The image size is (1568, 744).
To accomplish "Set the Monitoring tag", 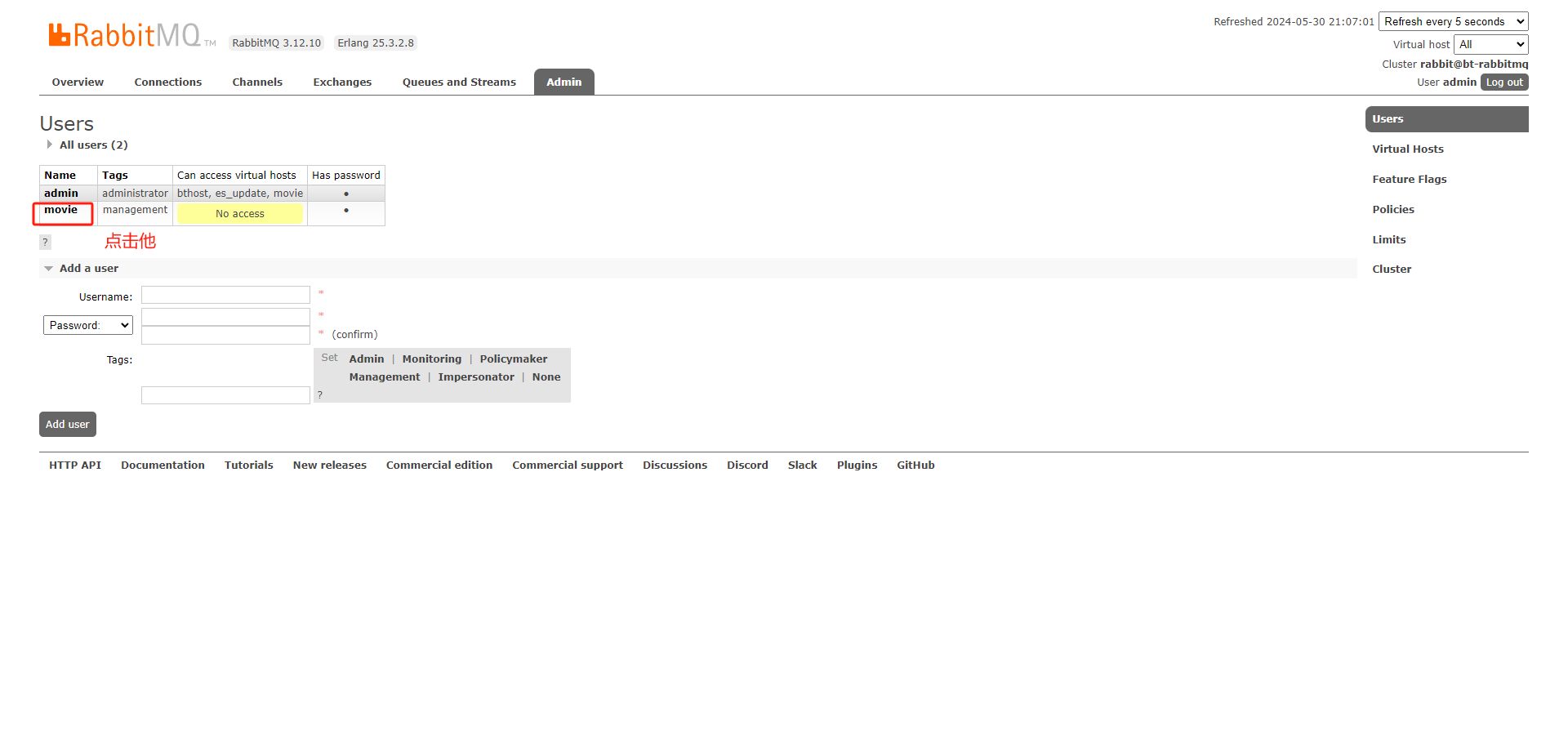I will [431, 359].
